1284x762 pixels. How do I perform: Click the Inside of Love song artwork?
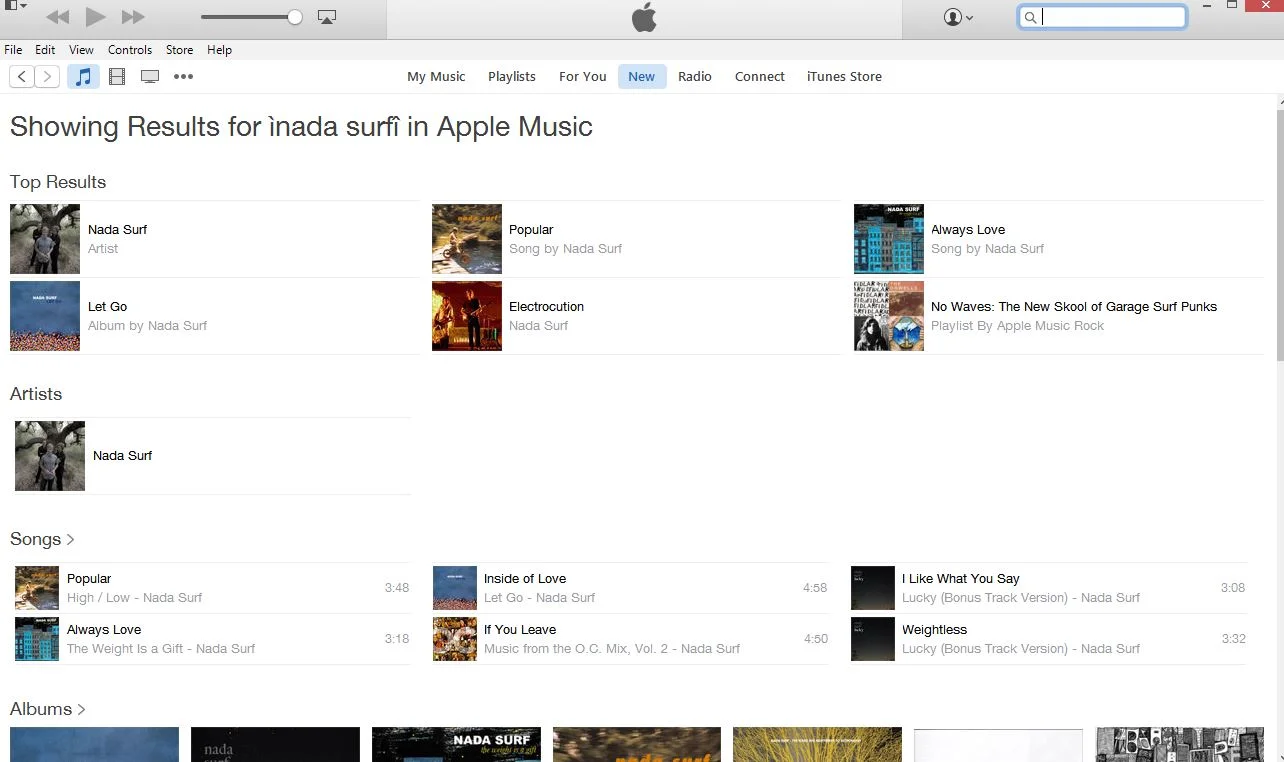pyautogui.click(x=454, y=588)
